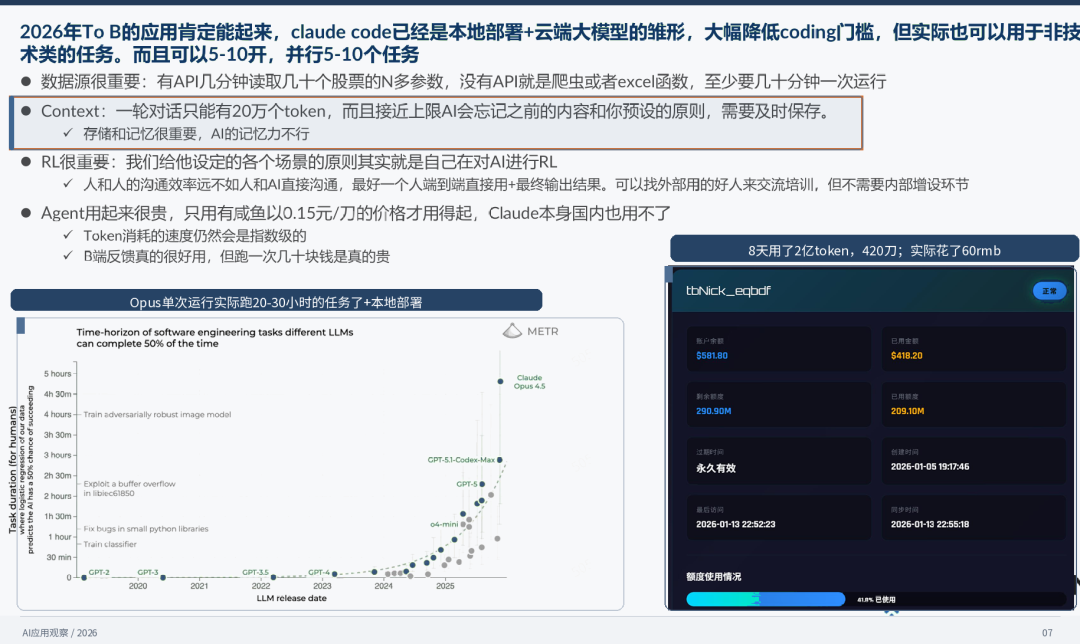Click the 2026-01-13 22:55:18 sync timestamp
The image size is (1080, 644).
(x=930, y=524)
